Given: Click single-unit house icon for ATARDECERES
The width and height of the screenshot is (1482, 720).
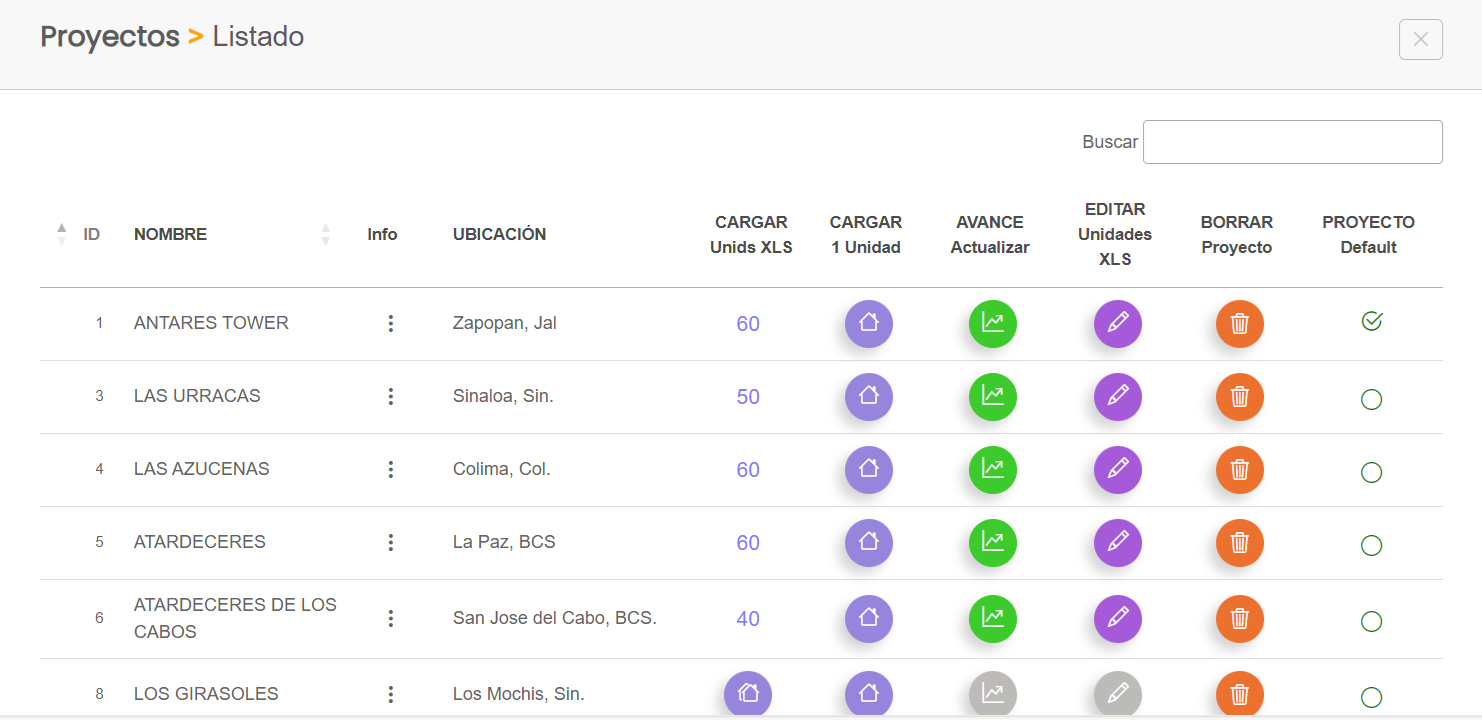Looking at the screenshot, I should click(868, 543).
